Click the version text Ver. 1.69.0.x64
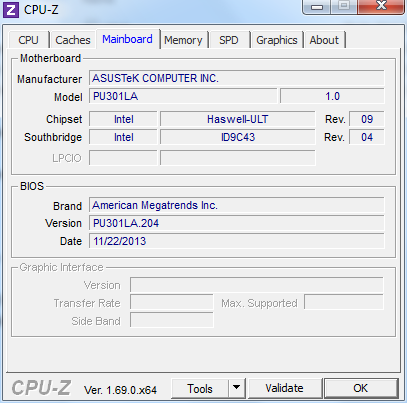Image resolution: width=407 pixels, height=403 pixels. click(x=120, y=390)
